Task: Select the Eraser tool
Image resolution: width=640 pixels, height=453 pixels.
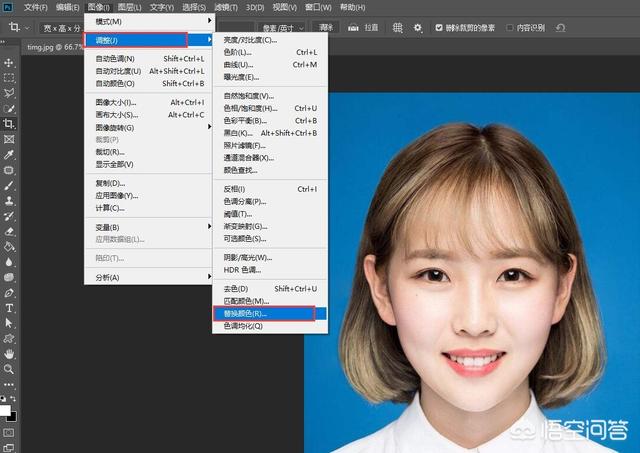Action: [x=9, y=231]
